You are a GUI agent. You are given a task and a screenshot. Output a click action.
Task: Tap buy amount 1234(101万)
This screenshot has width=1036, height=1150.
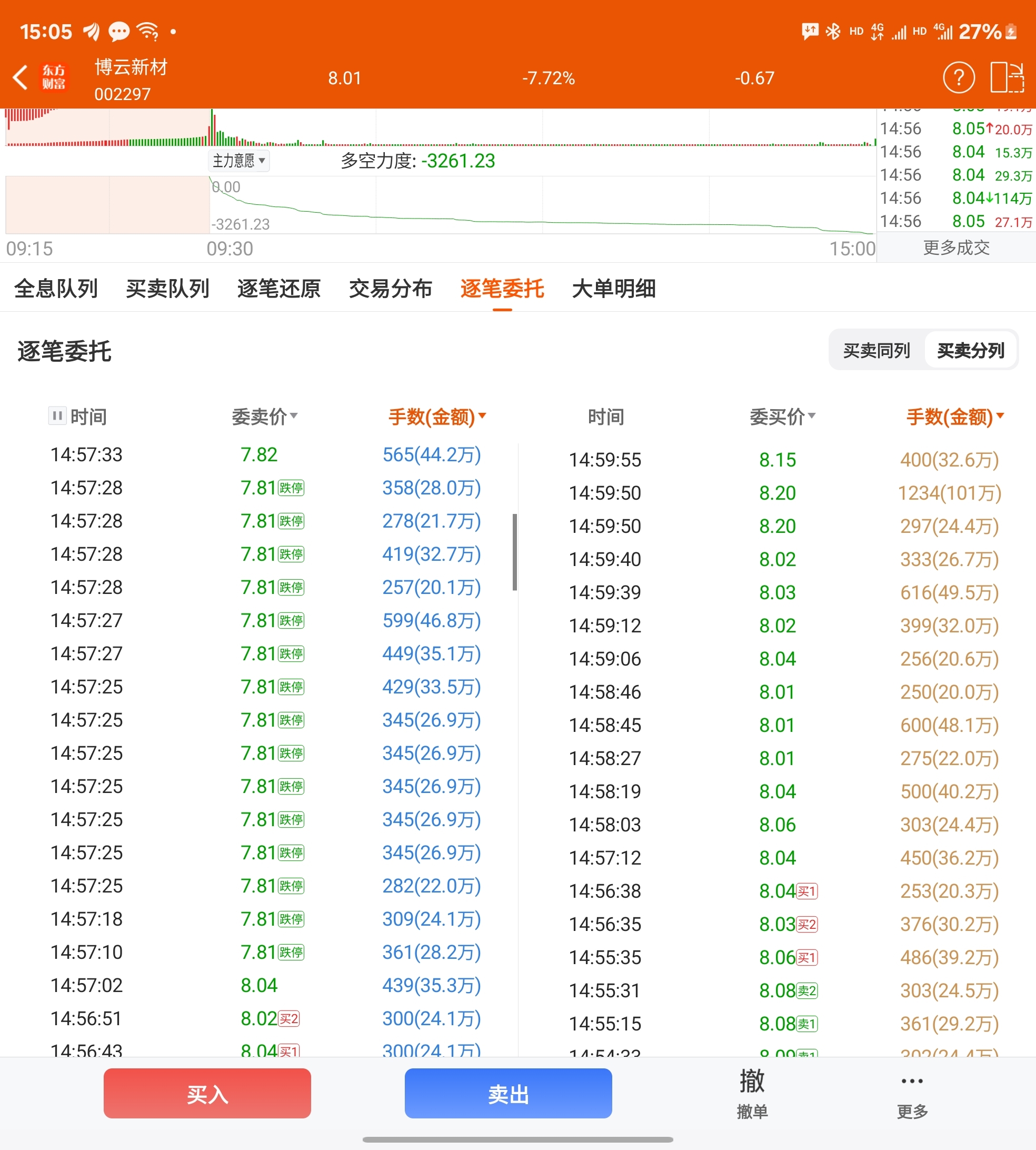[x=950, y=492]
